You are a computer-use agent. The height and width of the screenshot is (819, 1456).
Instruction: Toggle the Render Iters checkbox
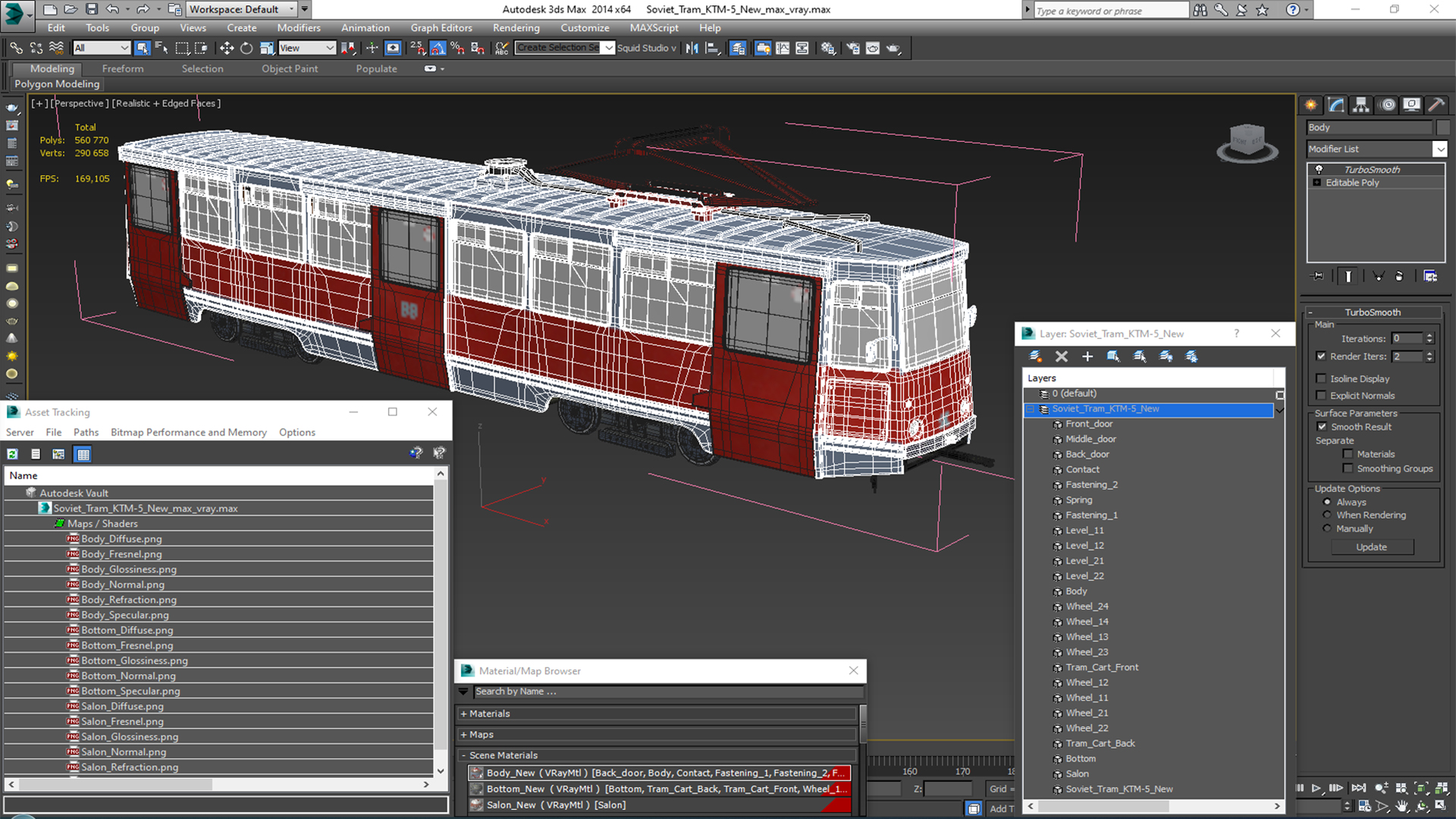[1321, 356]
